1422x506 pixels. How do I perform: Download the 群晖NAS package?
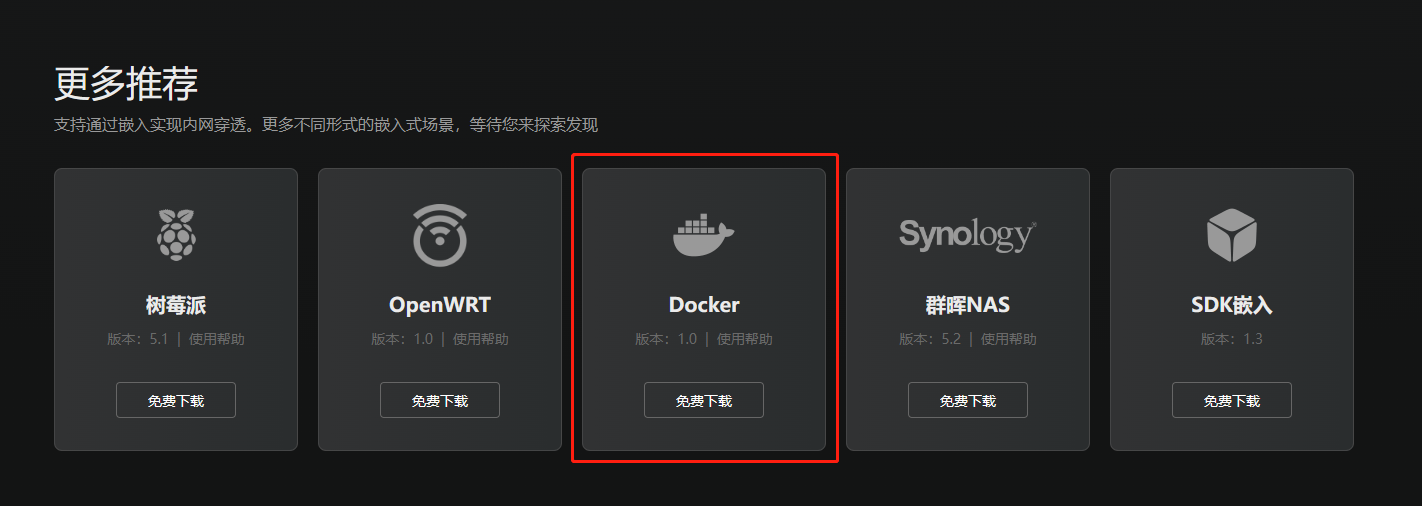point(968,400)
